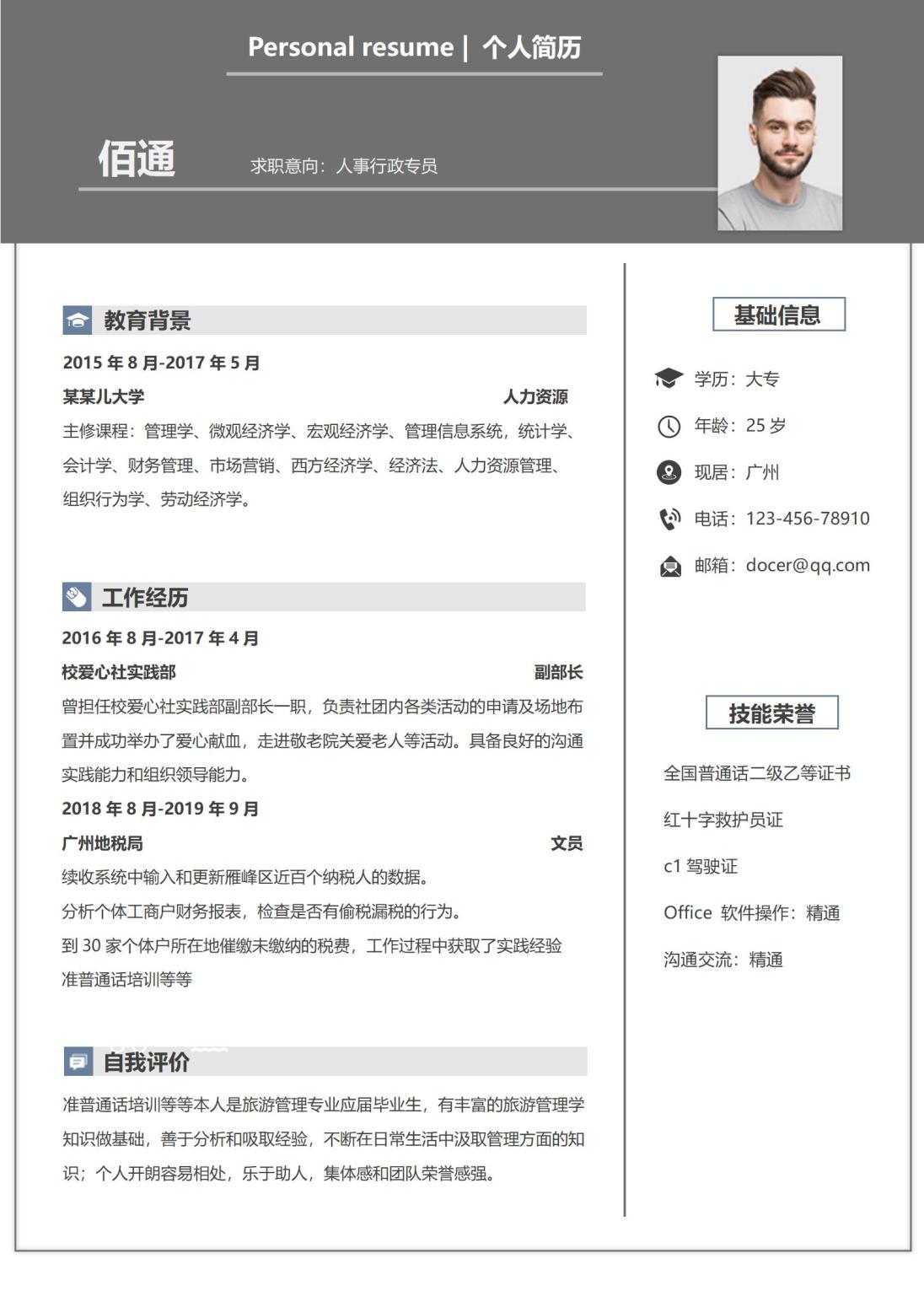Click the line starting 准普通话培训等等本人是旅游管理
This screenshot has width=924, height=1307.
tap(324, 1105)
